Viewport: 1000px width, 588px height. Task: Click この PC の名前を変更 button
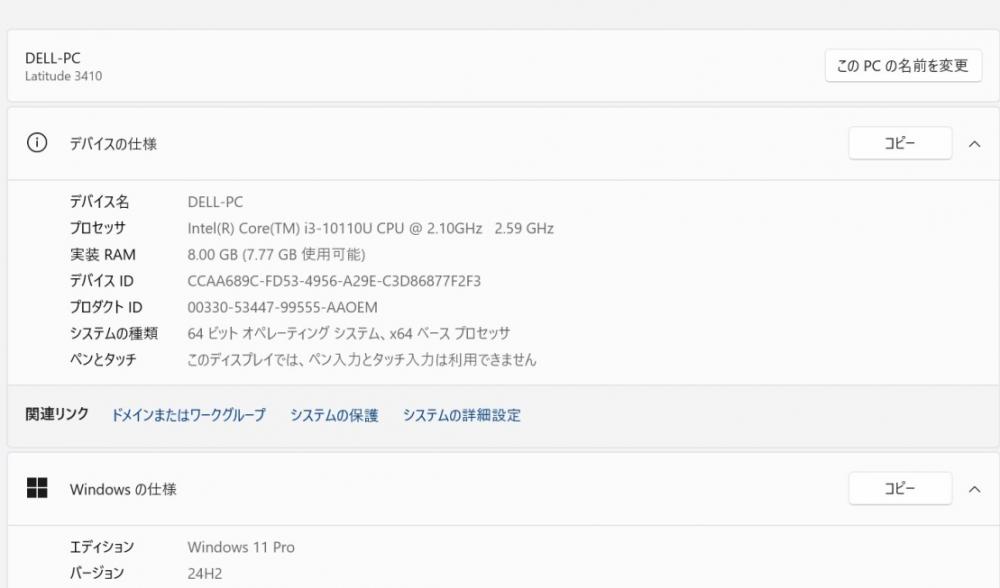tap(903, 66)
